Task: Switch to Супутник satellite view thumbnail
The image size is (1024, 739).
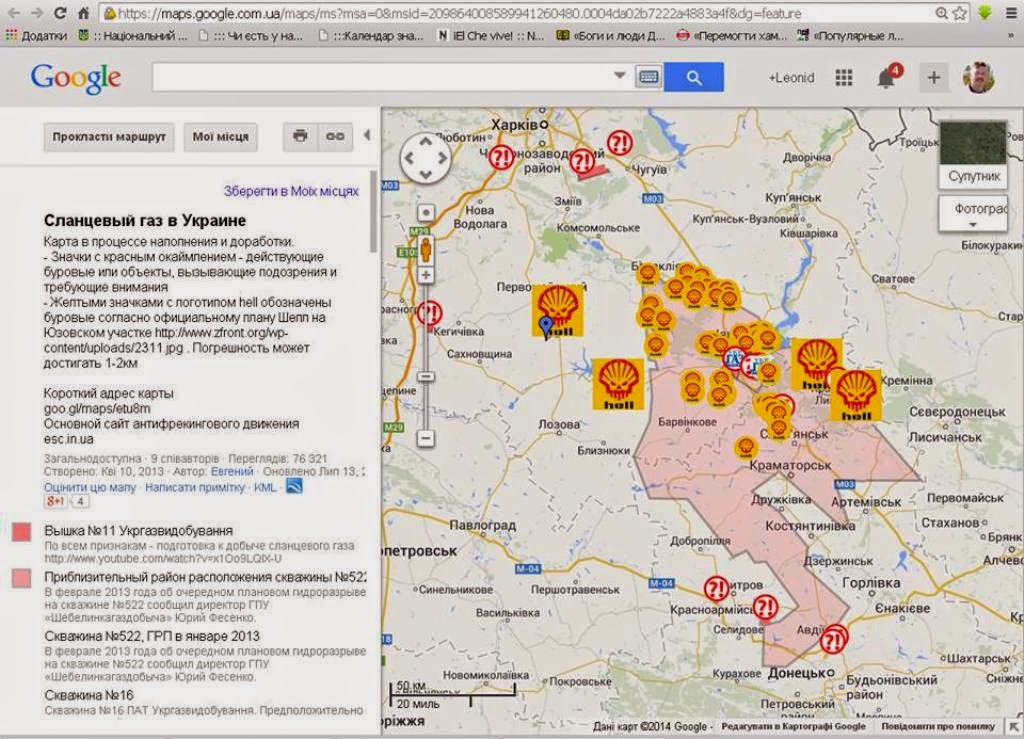Action: pyautogui.click(x=973, y=153)
